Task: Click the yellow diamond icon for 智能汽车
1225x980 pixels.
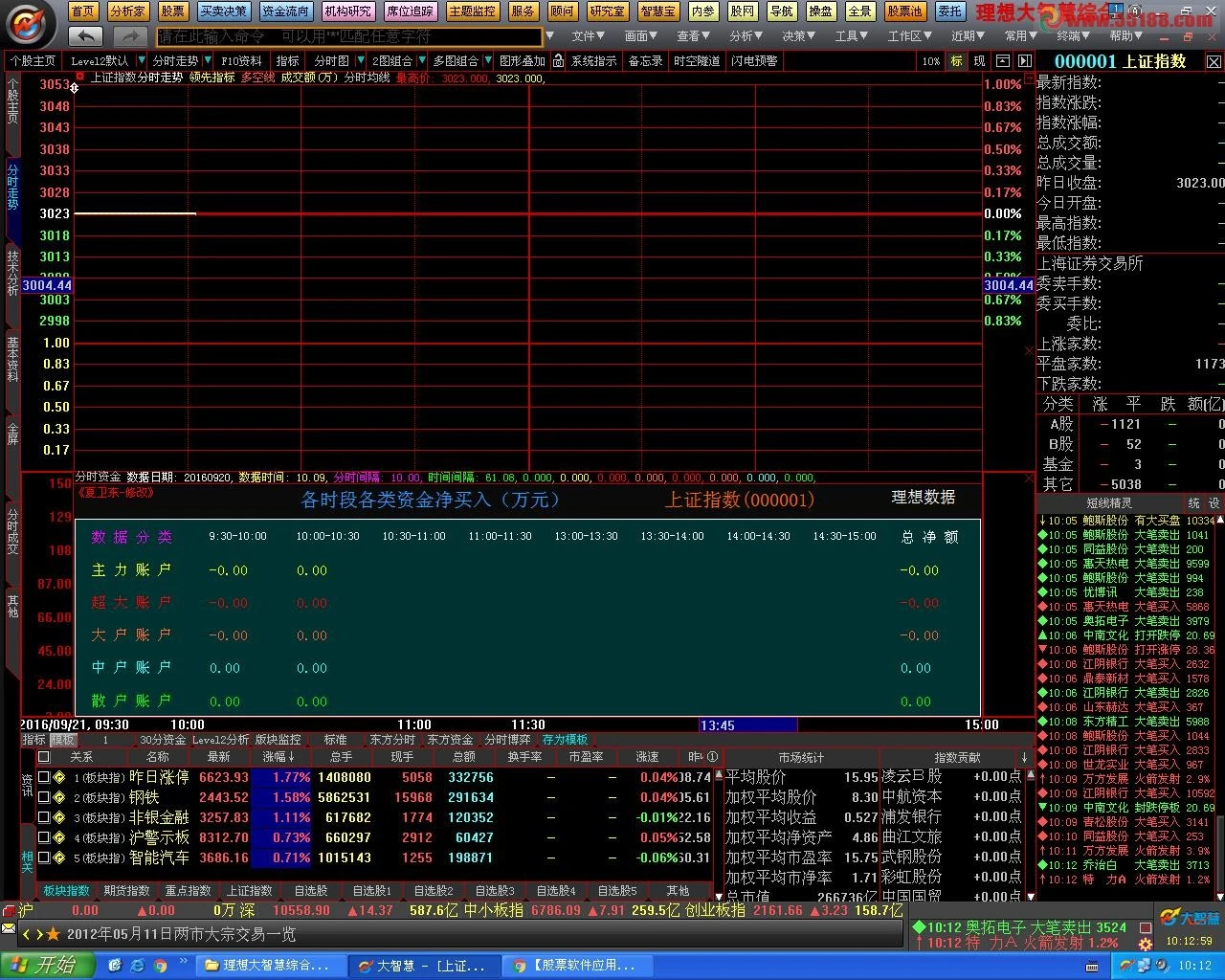Action: point(60,857)
